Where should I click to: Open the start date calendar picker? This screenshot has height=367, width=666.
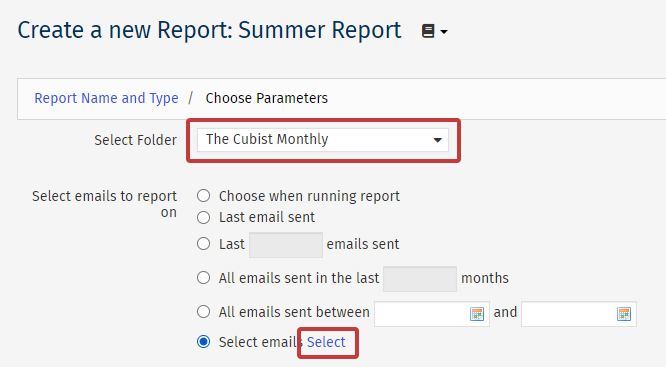(477, 314)
